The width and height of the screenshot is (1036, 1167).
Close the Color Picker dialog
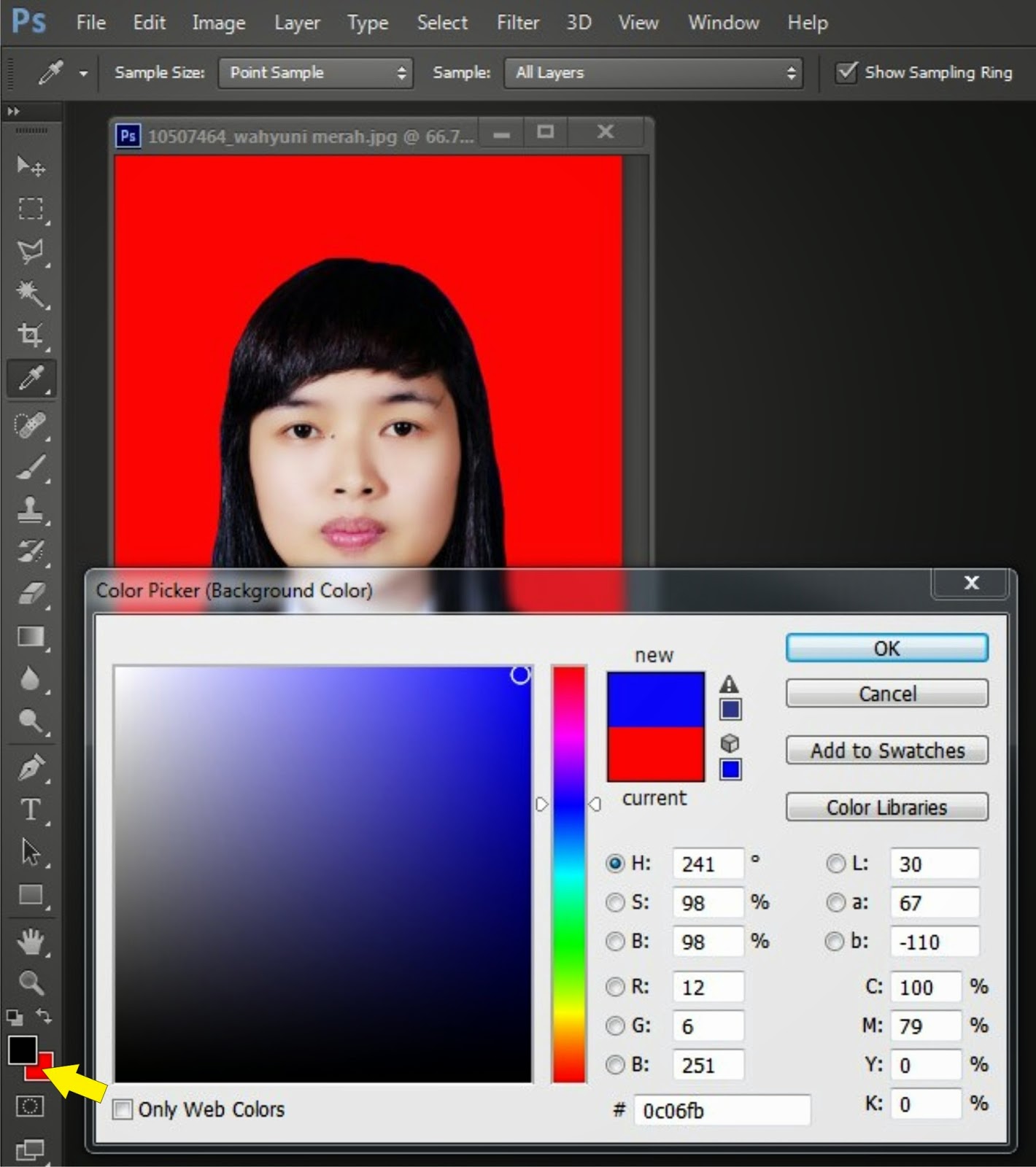tap(971, 583)
